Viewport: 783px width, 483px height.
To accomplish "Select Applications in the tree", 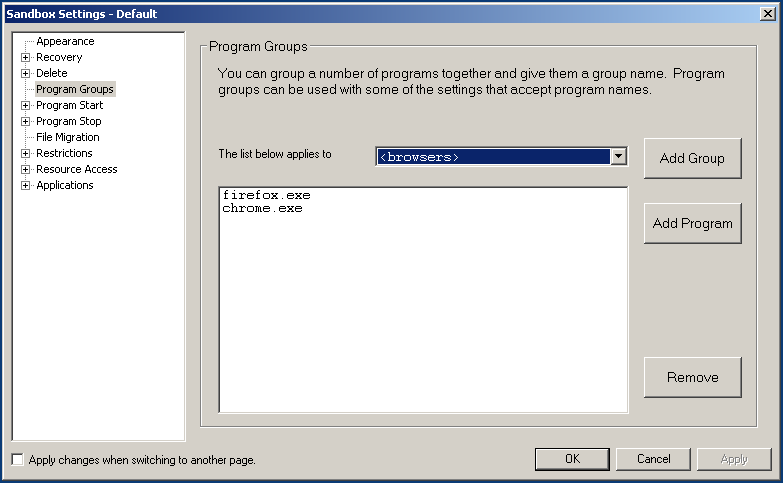I will (x=64, y=185).
